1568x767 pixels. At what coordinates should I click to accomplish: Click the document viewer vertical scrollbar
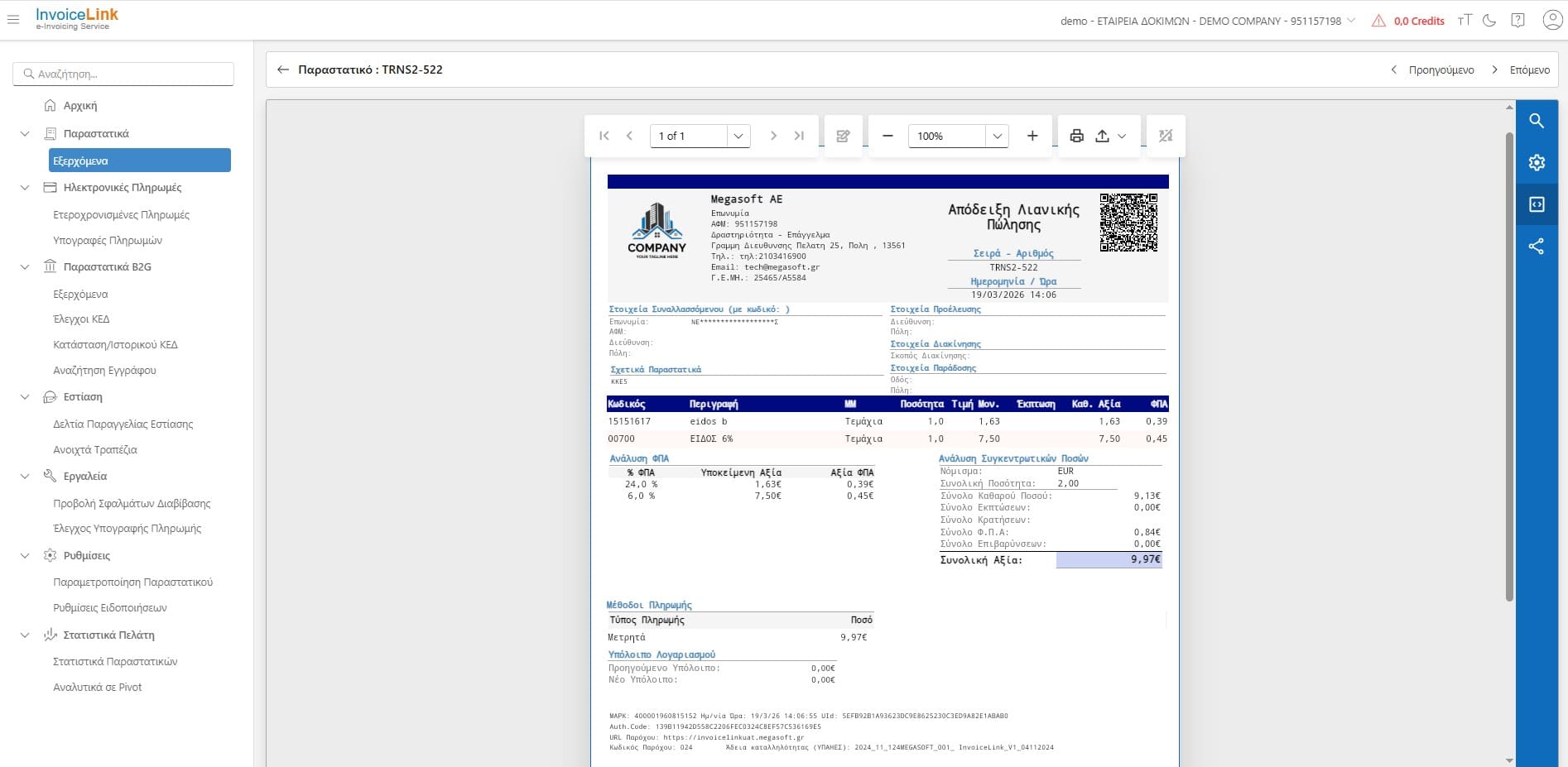click(x=1509, y=364)
